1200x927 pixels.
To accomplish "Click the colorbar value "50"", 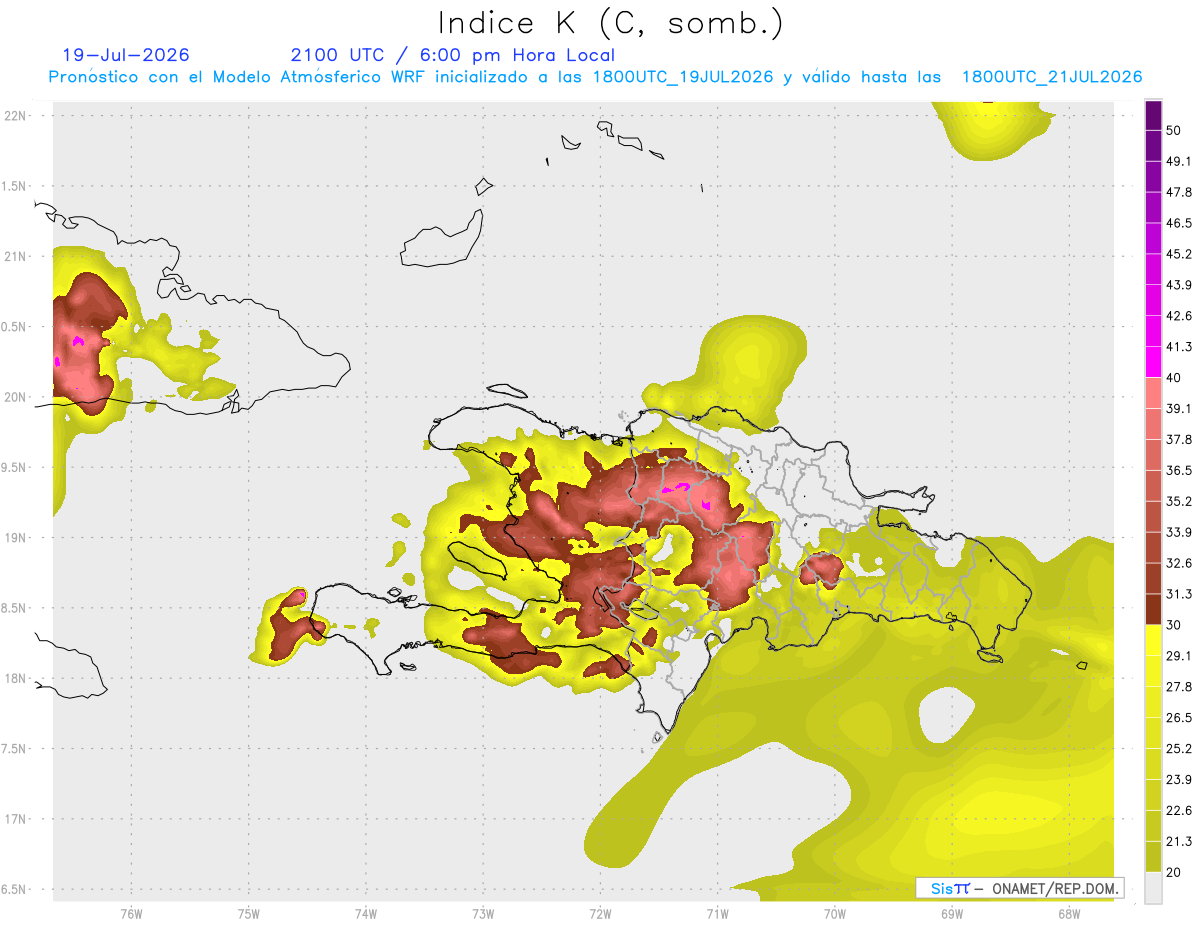I will click(1174, 130).
